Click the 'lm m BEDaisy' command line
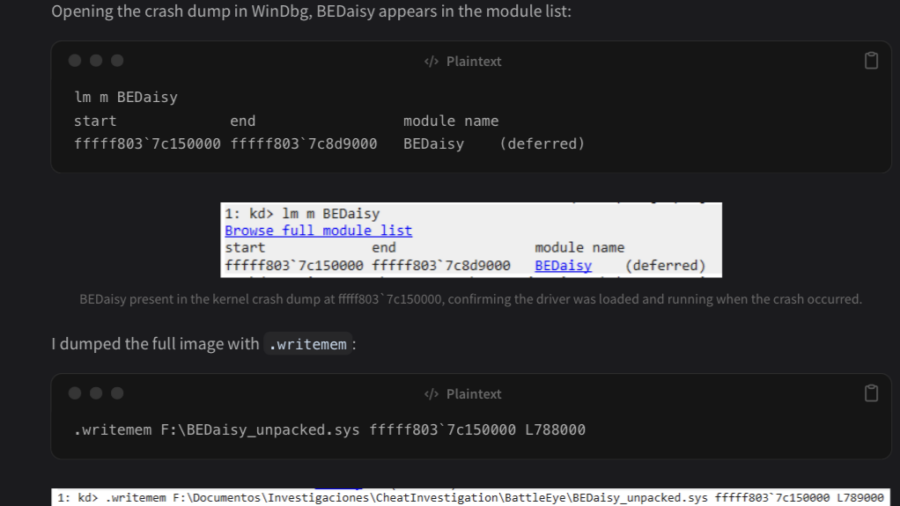The image size is (900, 506). click(126, 97)
